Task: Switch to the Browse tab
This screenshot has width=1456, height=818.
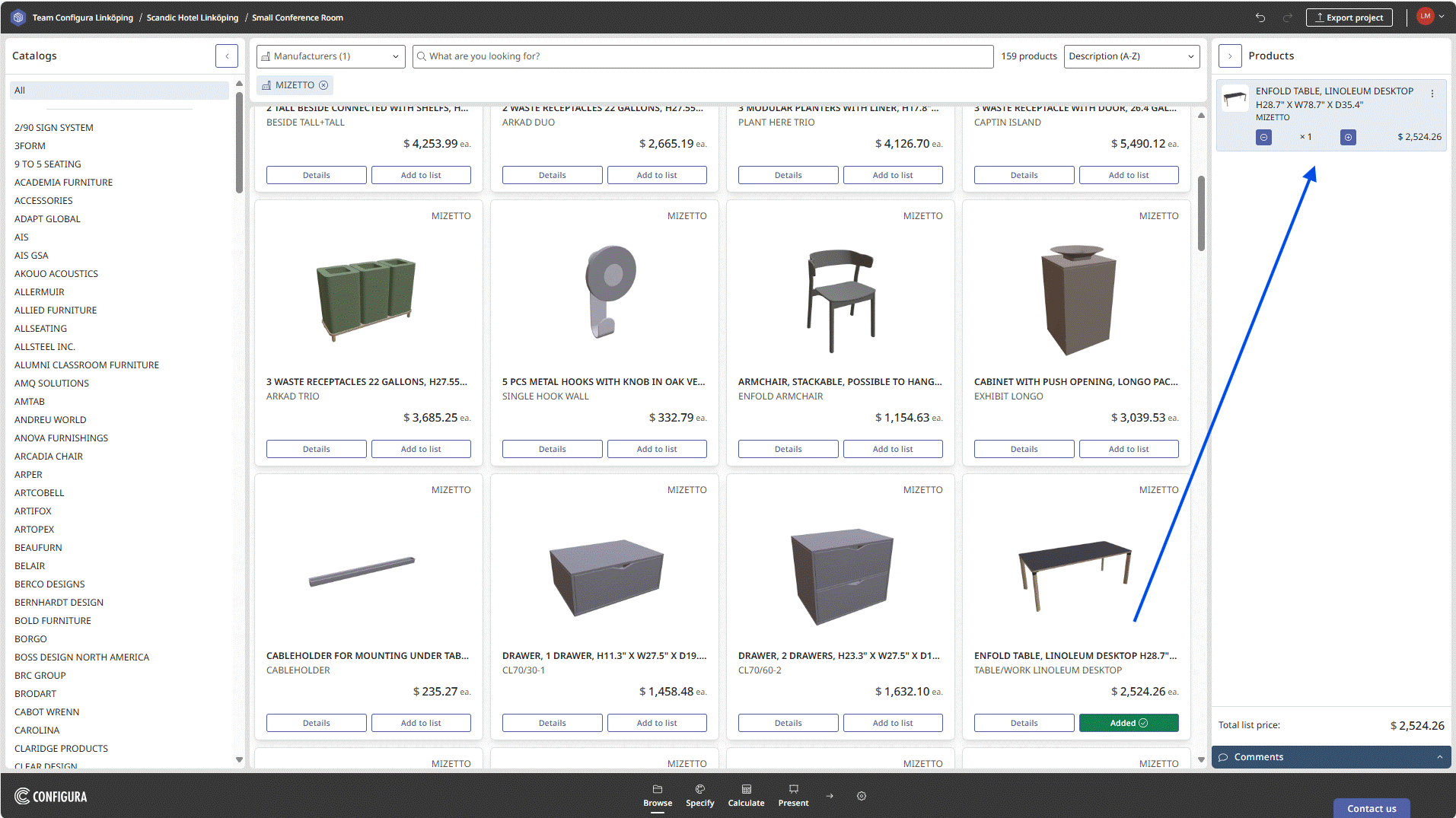Action: [x=658, y=796]
